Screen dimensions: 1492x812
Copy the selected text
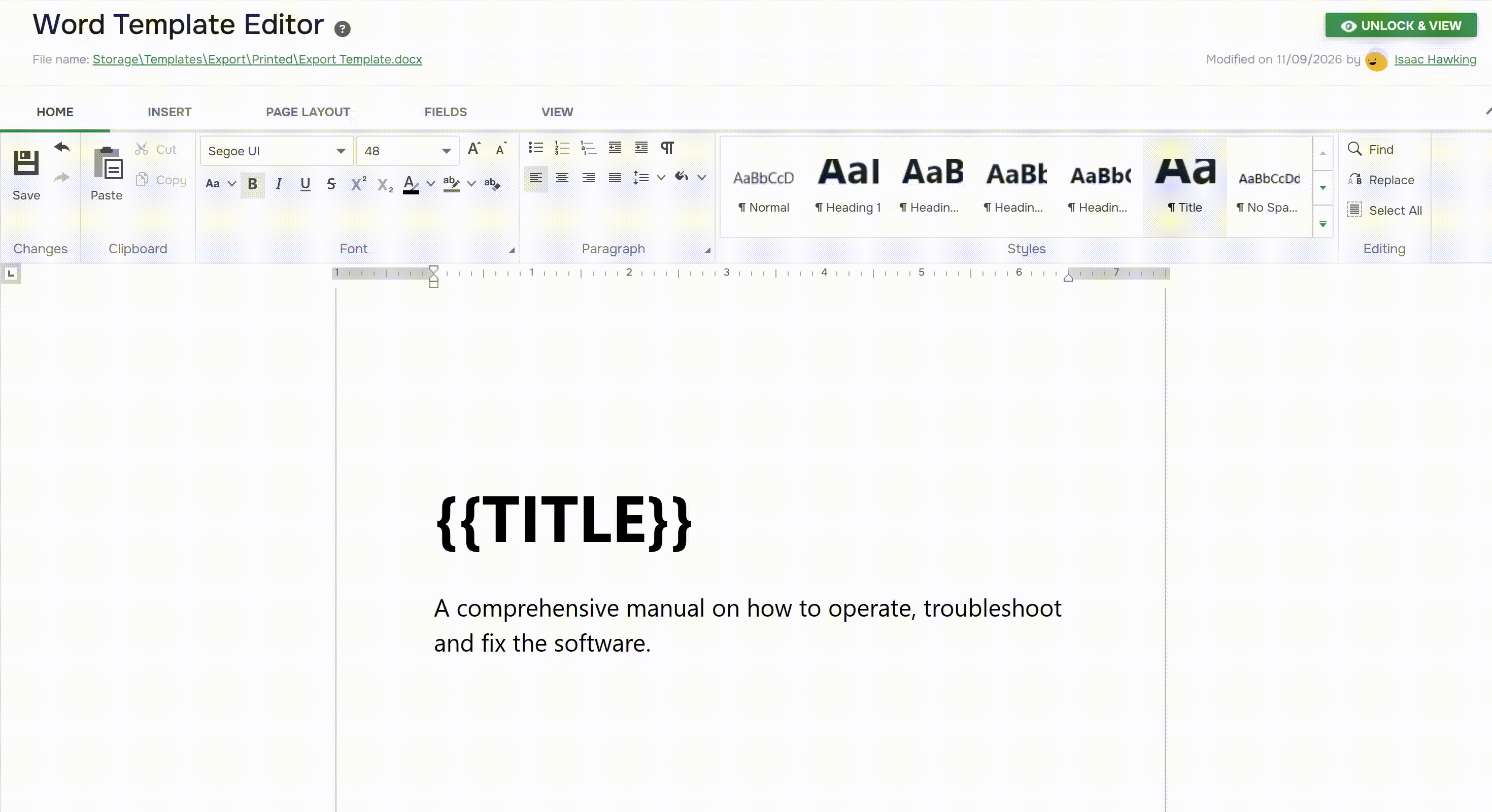coord(161,180)
